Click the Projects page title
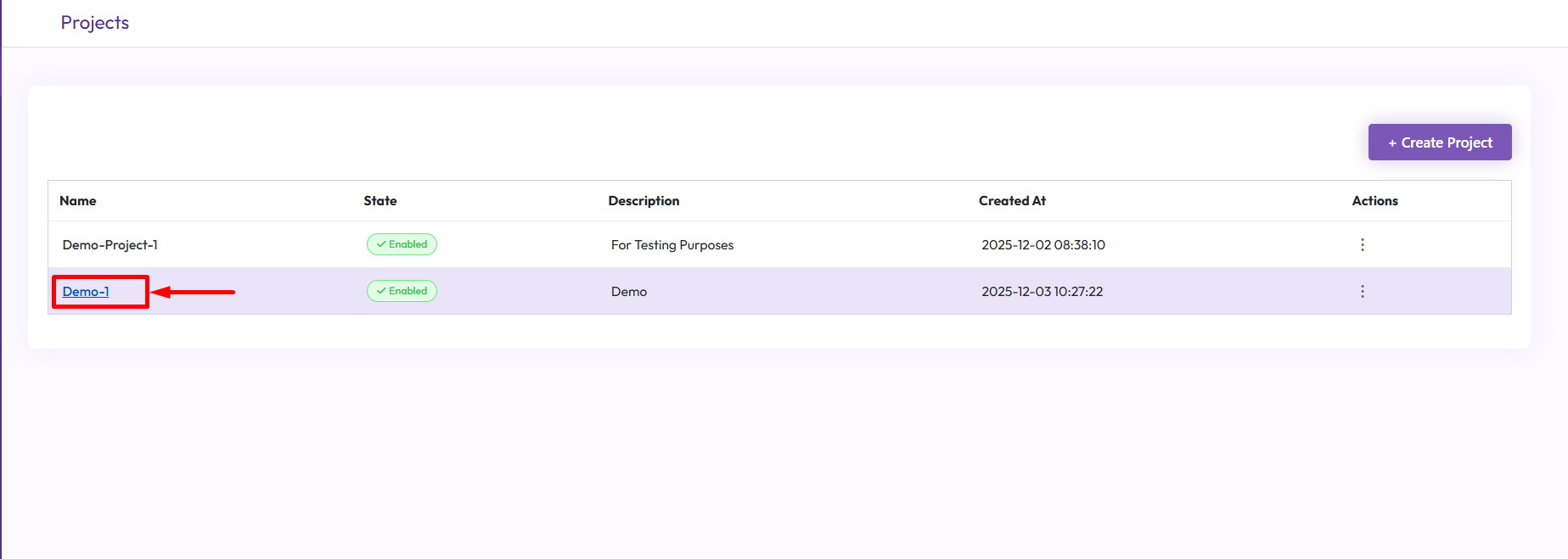The height and width of the screenshot is (559, 1568). click(x=95, y=23)
